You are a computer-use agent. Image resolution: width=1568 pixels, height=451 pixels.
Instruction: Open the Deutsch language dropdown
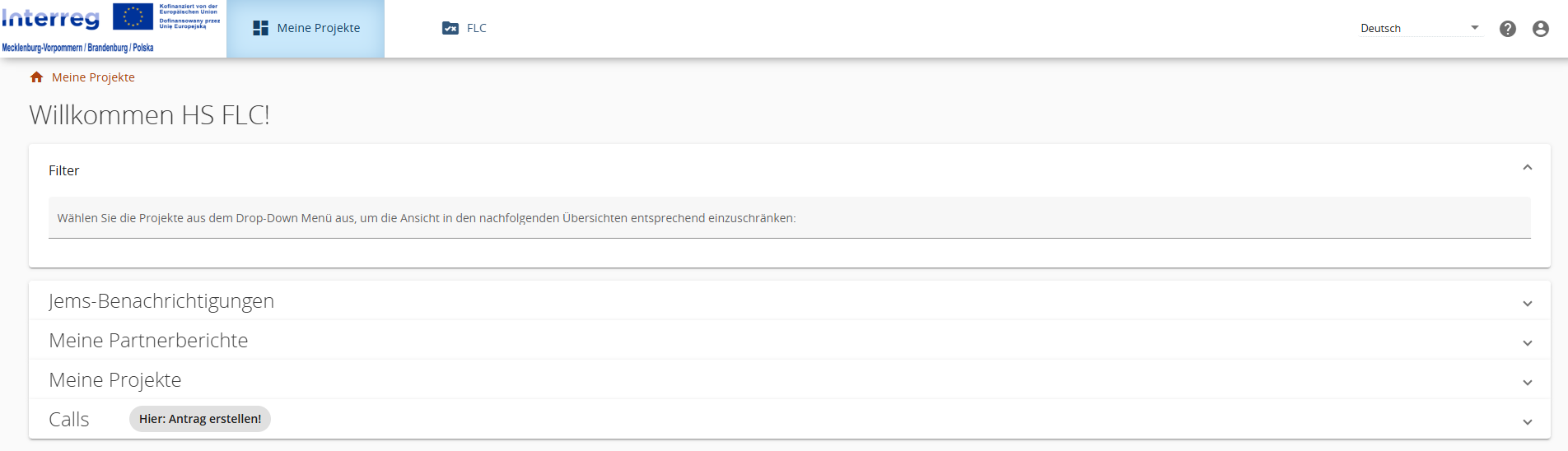1419,28
